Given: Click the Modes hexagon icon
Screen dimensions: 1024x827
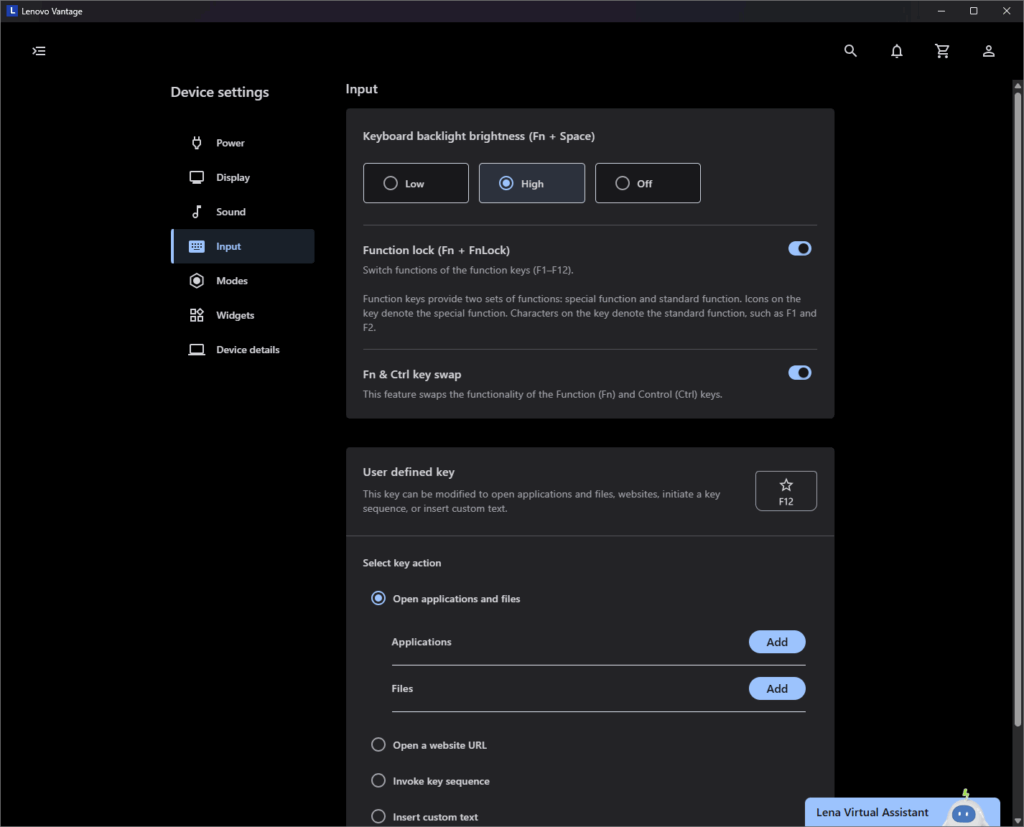Looking at the screenshot, I should pos(197,281).
